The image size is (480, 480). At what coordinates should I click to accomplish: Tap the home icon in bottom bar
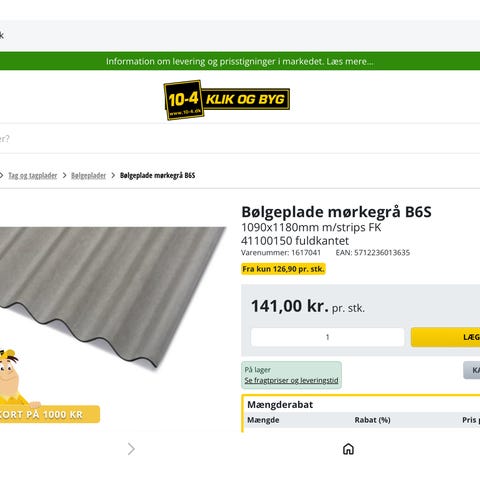(348, 449)
